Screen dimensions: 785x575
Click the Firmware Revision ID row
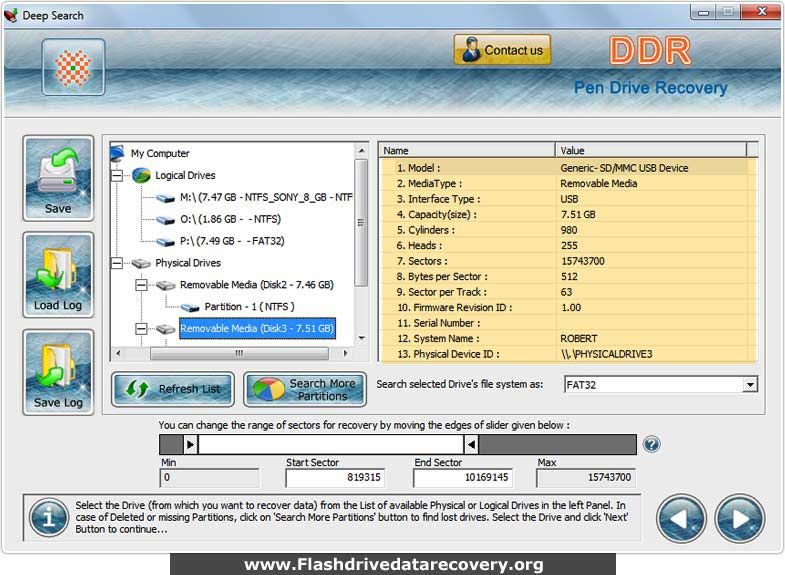tap(568, 308)
